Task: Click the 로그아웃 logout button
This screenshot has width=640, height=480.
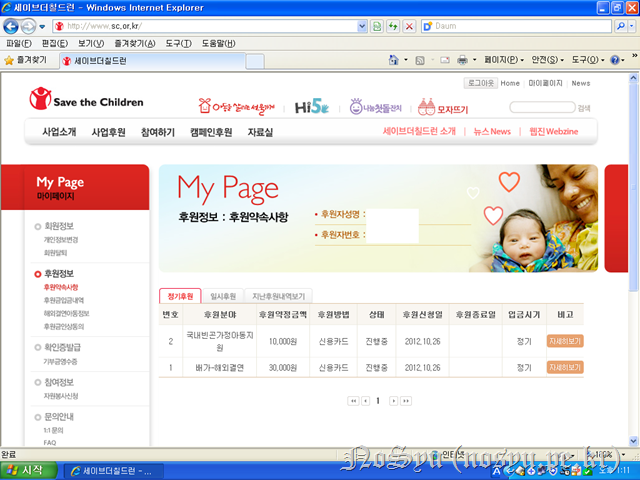Action: click(x=480, y=83)
